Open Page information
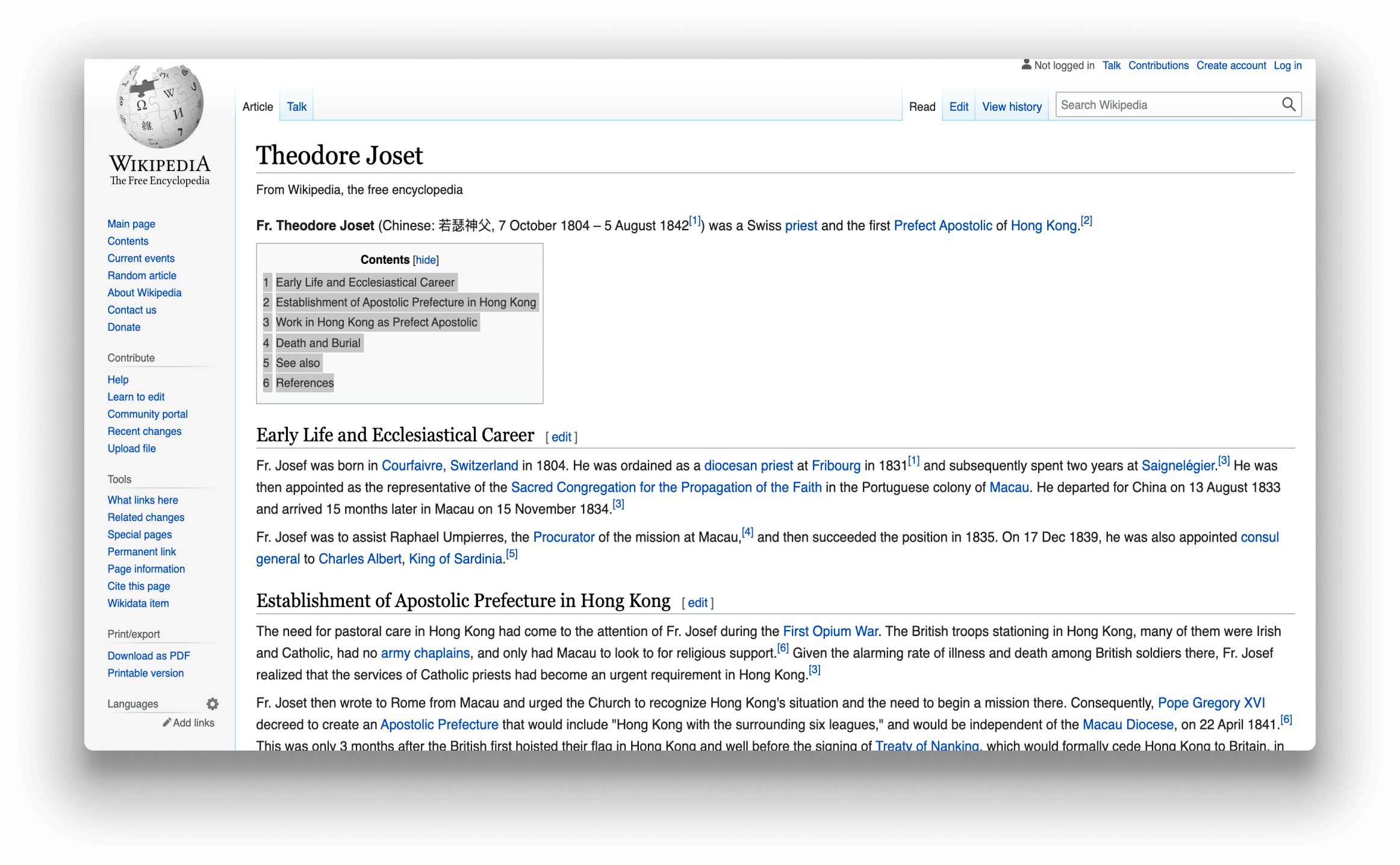1400x865 pixels. click(x=146, y=569)
